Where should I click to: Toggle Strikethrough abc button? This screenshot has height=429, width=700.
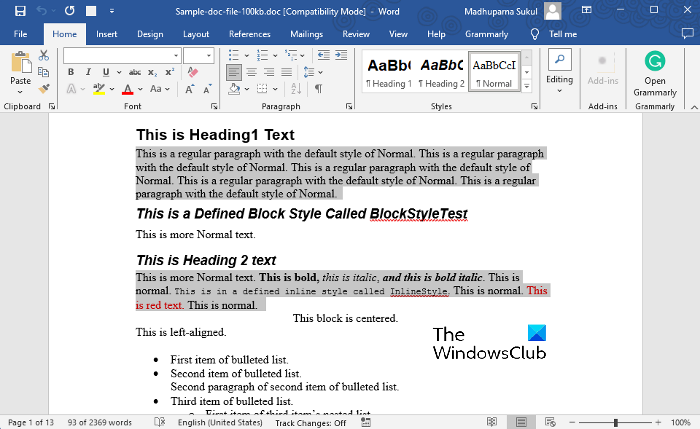click(x=135, y=72)
